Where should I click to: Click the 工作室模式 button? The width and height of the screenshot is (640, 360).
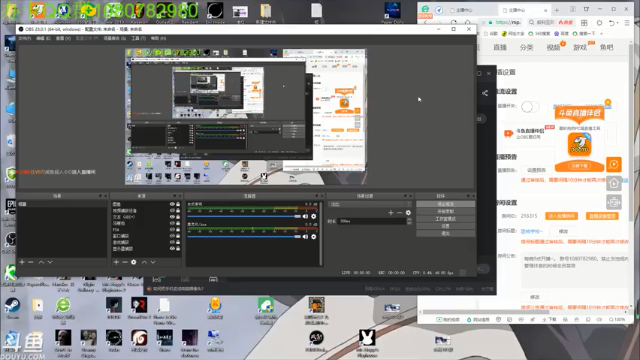446,219
